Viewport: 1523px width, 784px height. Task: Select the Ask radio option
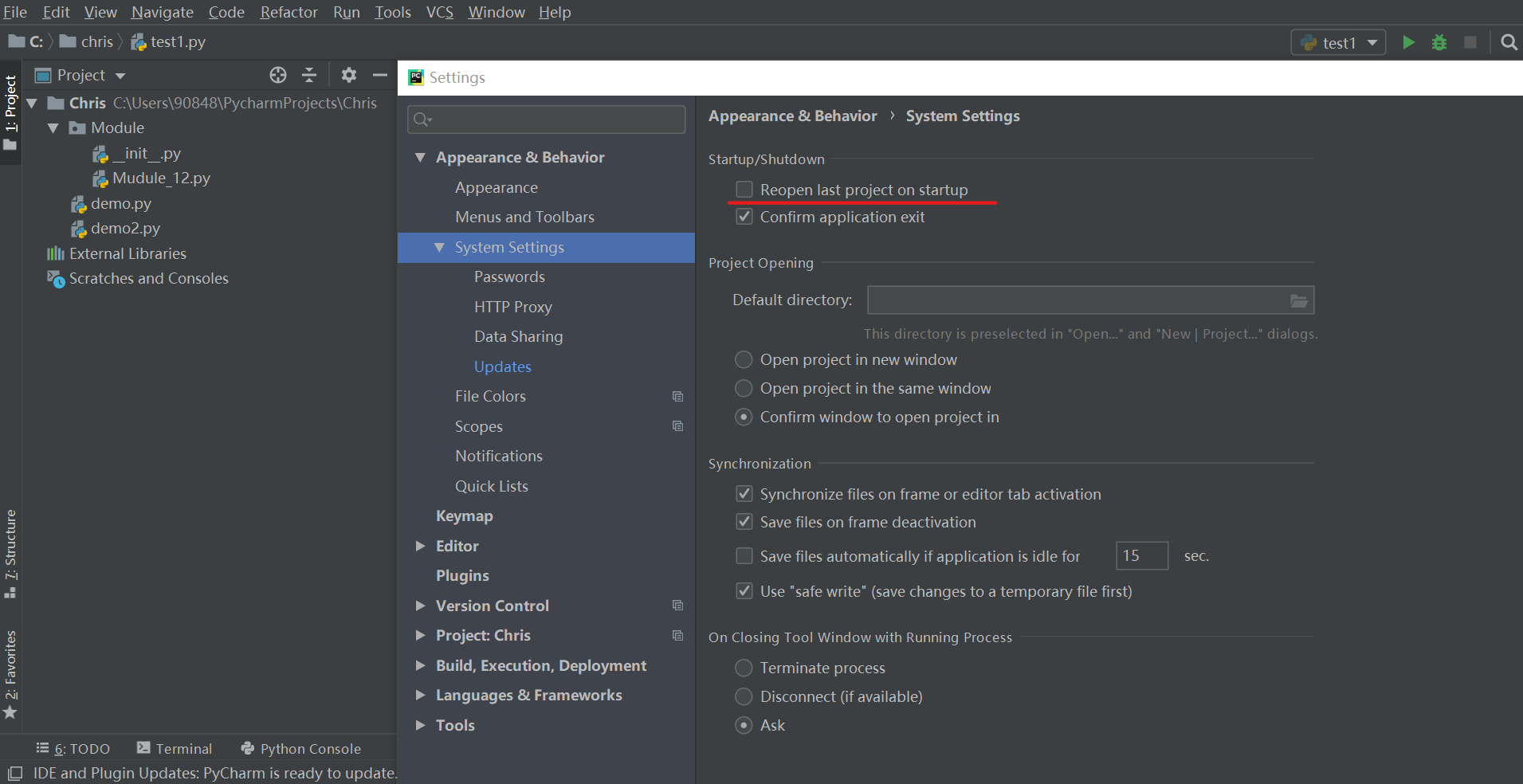click(x=744, y=725)
